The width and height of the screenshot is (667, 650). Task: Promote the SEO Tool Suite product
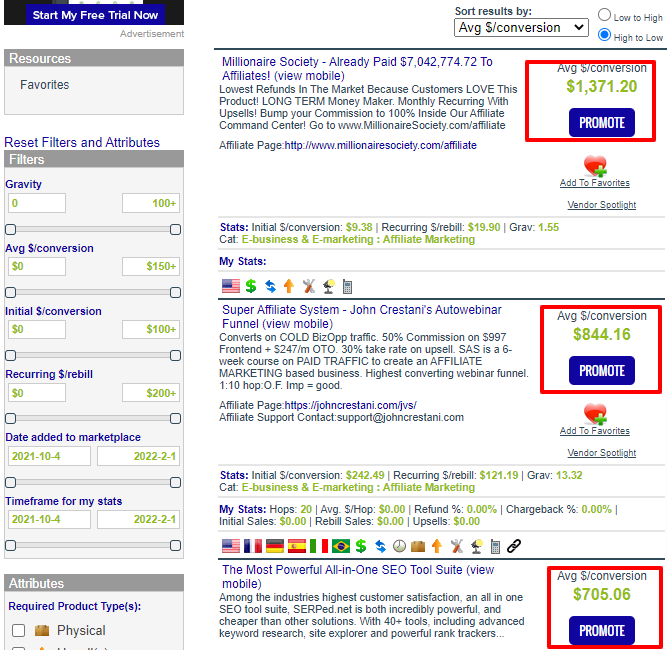(x=601, y=630)
